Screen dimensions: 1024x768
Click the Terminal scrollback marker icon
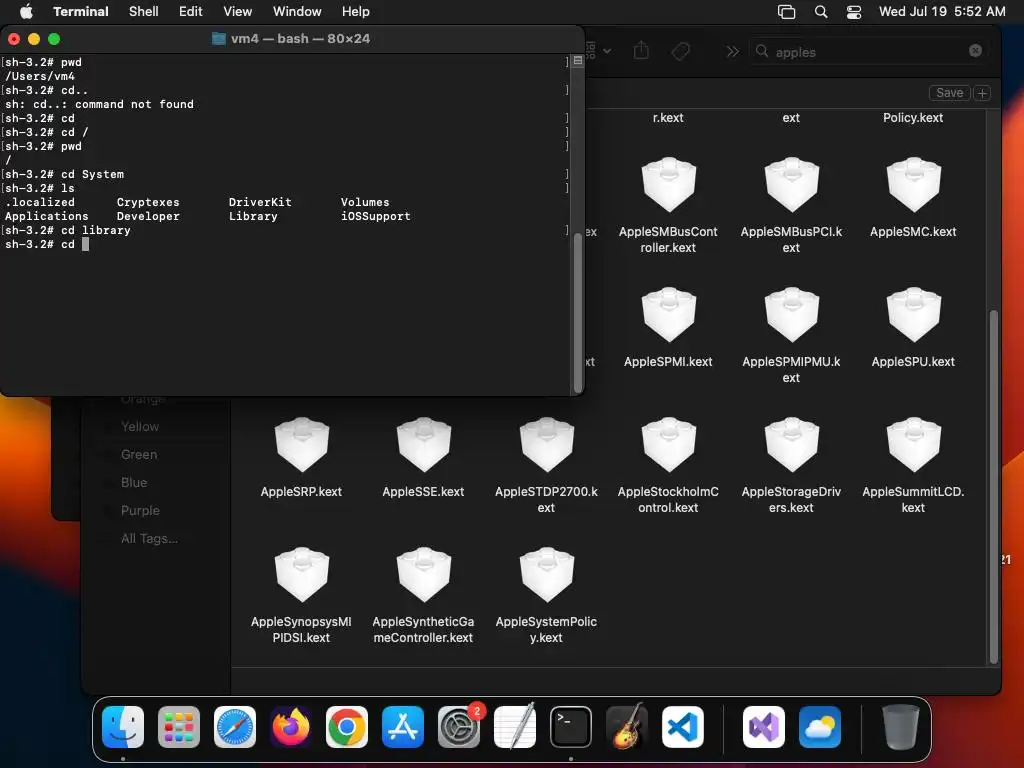(x=577, y=61)
